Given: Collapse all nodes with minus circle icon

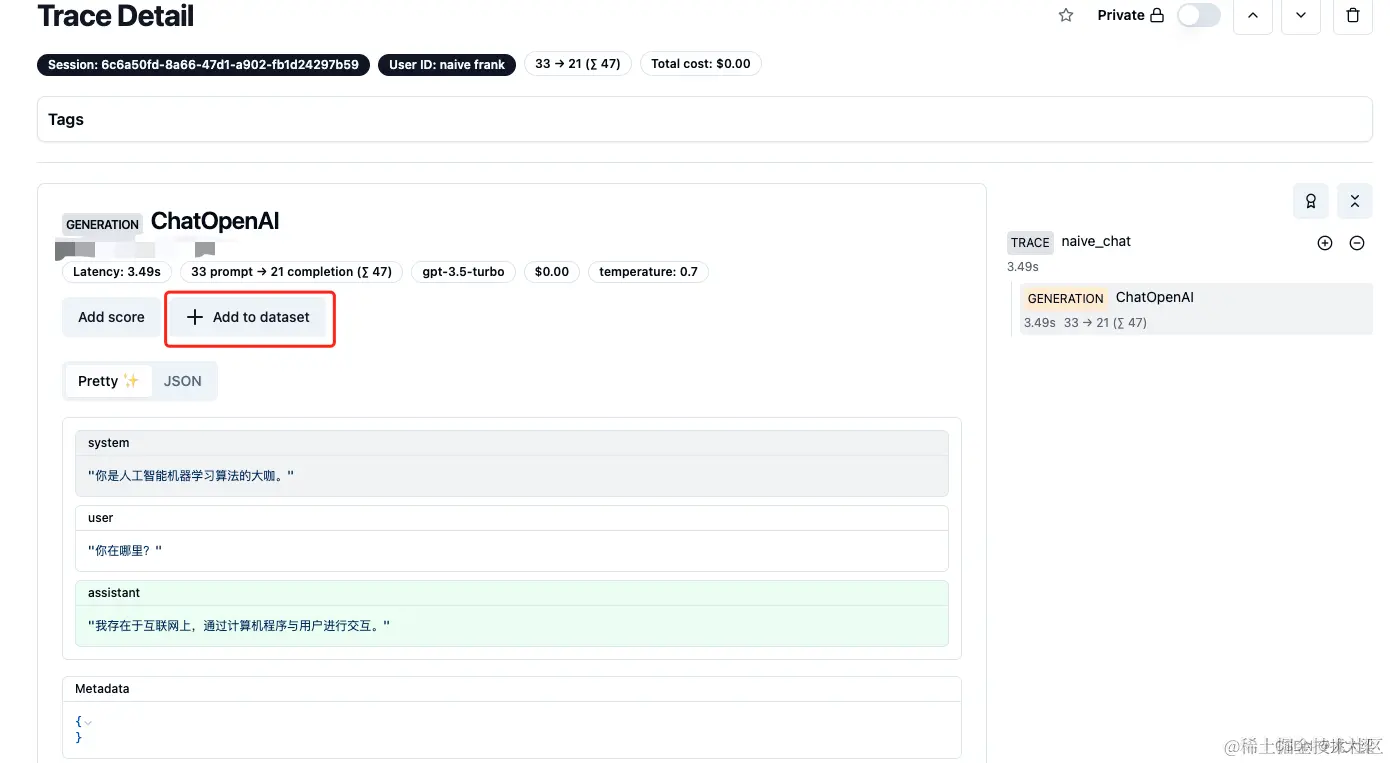Looking at the screenshot, I should 1357,243.
